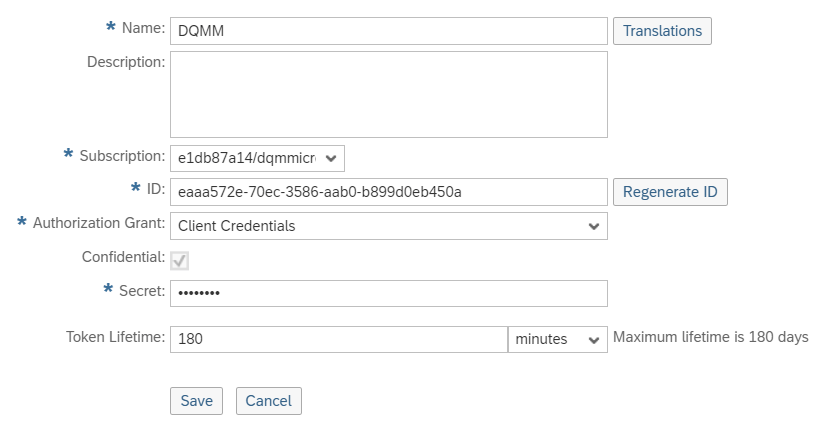Cancel the client form
822x428 pixels.
coord(268,401)
